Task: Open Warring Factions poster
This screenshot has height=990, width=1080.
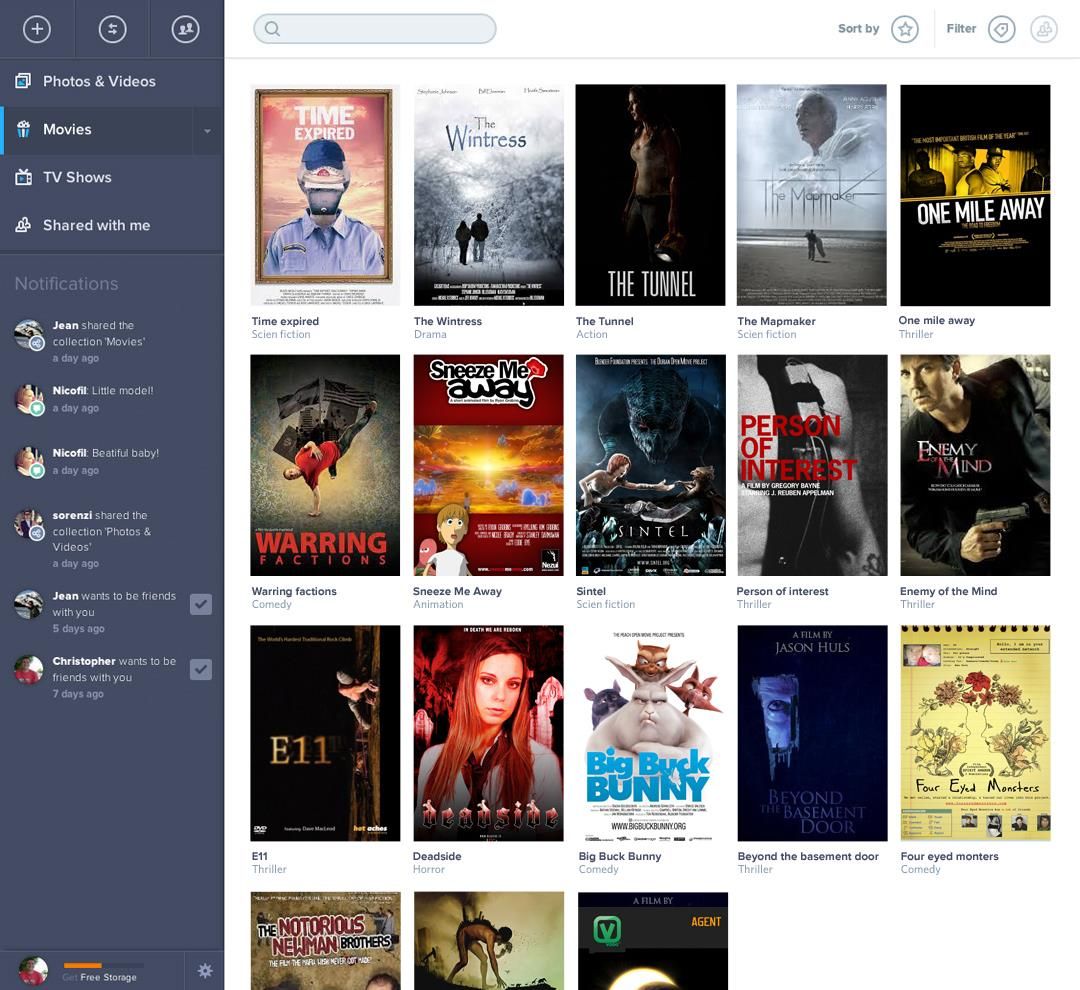Action: pyautogui.click(x=325, y=465)
